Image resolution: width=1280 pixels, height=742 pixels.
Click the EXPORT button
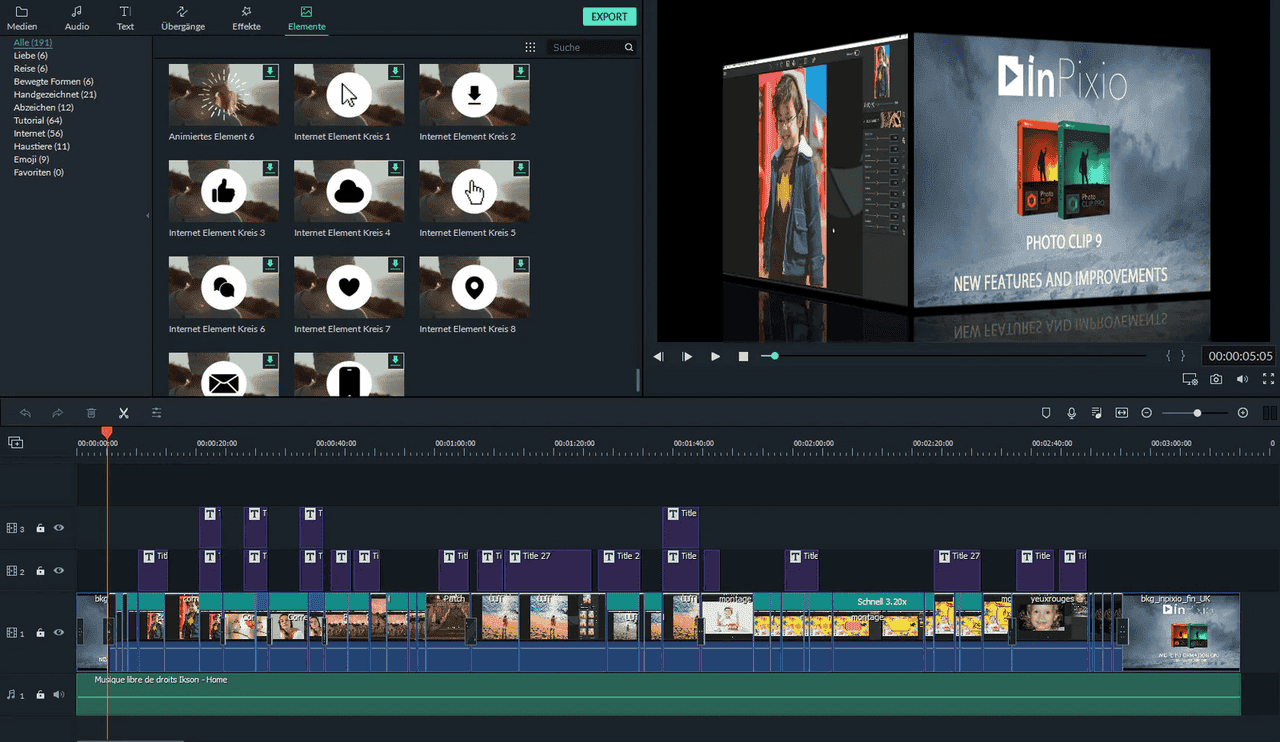pyautogui.click(x=609, y=16)
